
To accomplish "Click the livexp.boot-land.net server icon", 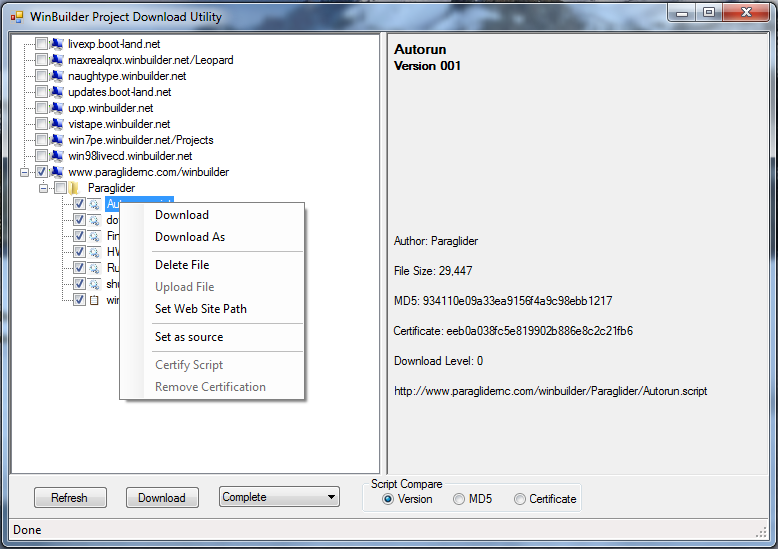I will click(x=57, y=44).
